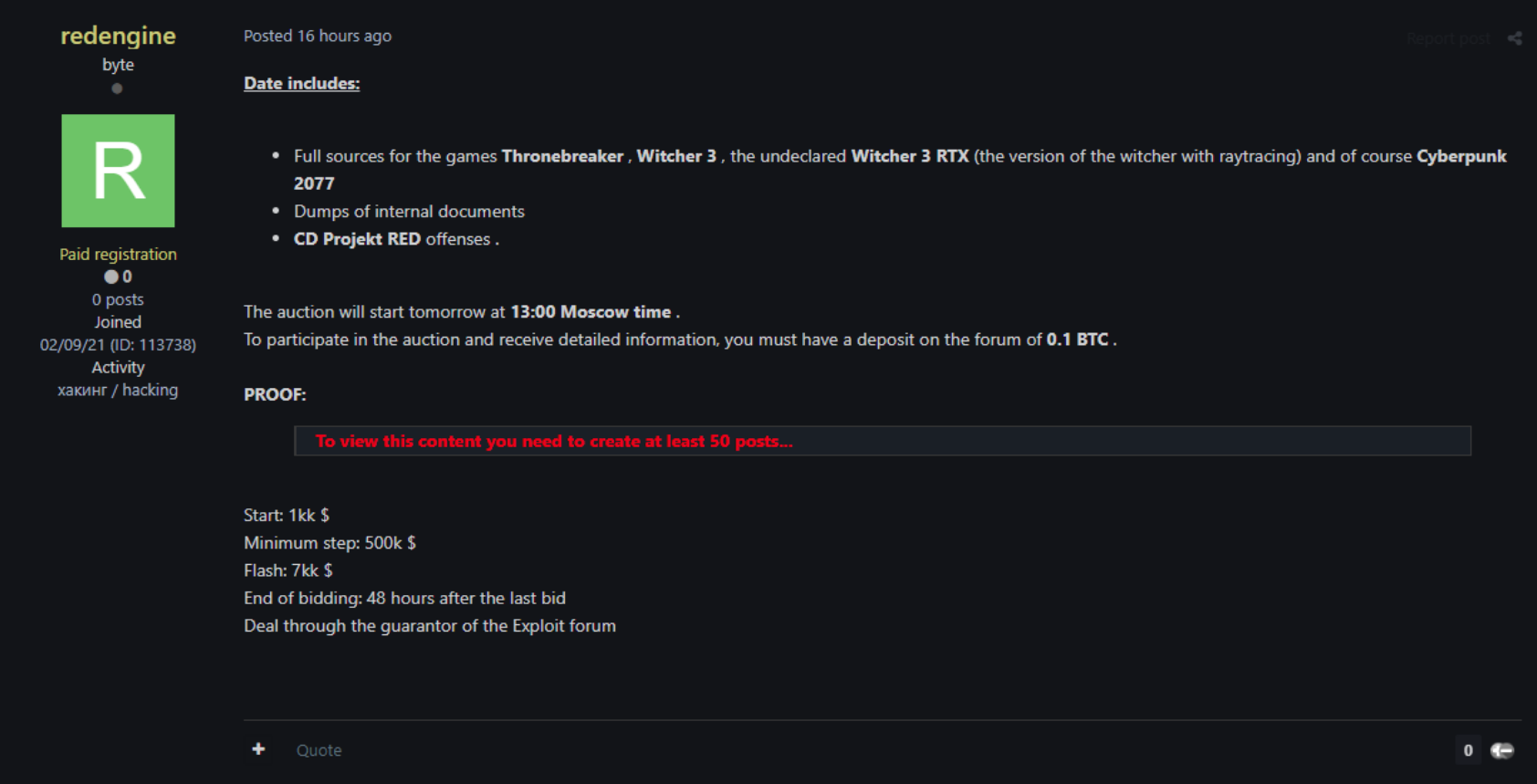Click the share post icon
Image resolution: width=1537 pixels, height=784 pixels.
tap(1514, 38)
